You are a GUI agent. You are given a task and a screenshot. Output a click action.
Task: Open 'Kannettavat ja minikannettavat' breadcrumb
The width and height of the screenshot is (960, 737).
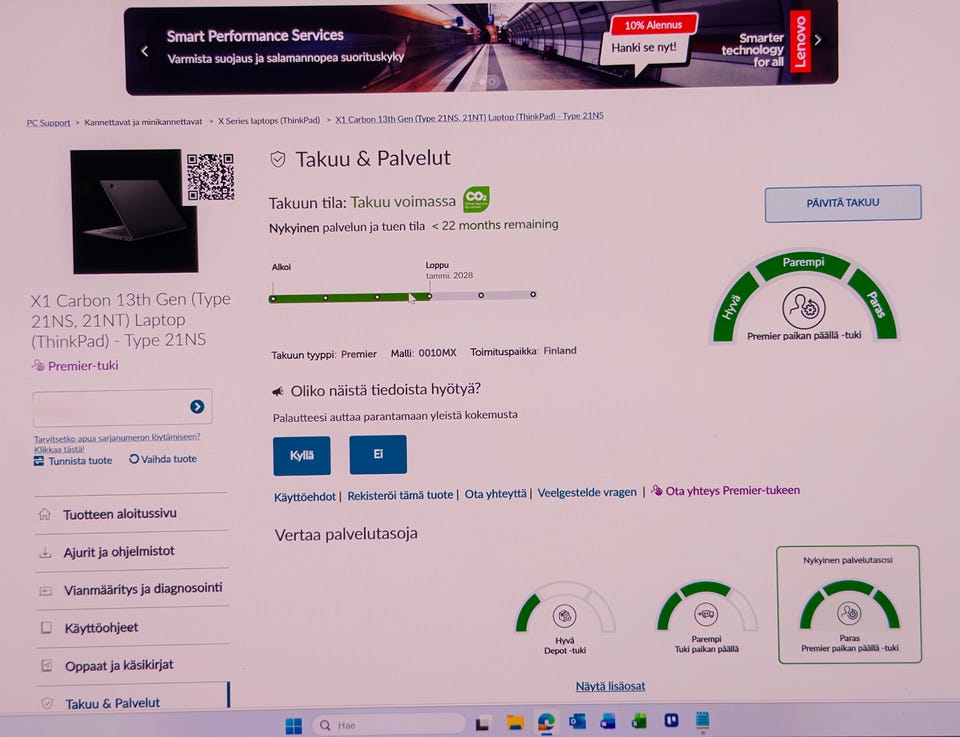pos(143,122)
